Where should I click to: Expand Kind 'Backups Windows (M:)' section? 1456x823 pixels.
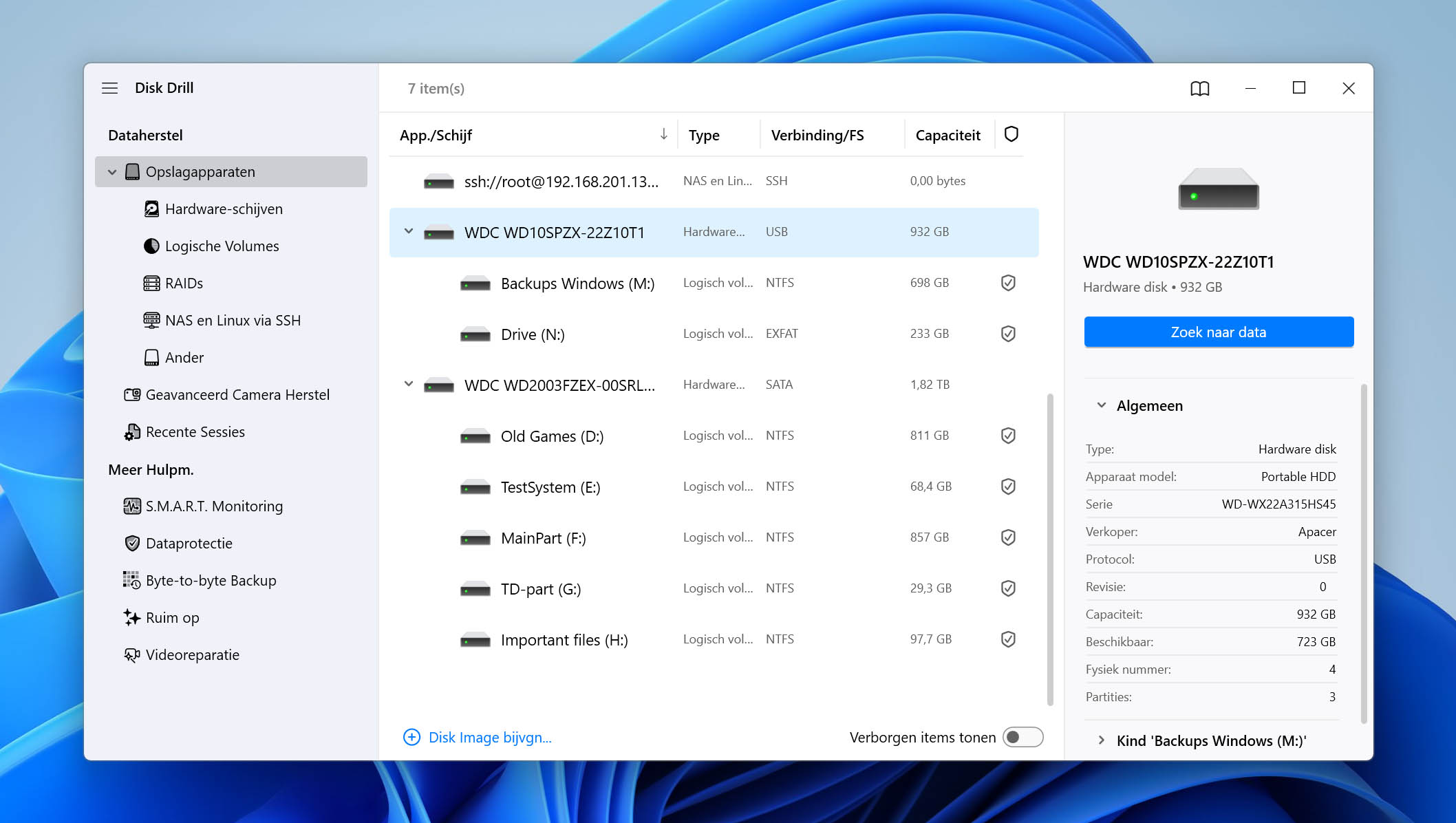click(1101, 740)
